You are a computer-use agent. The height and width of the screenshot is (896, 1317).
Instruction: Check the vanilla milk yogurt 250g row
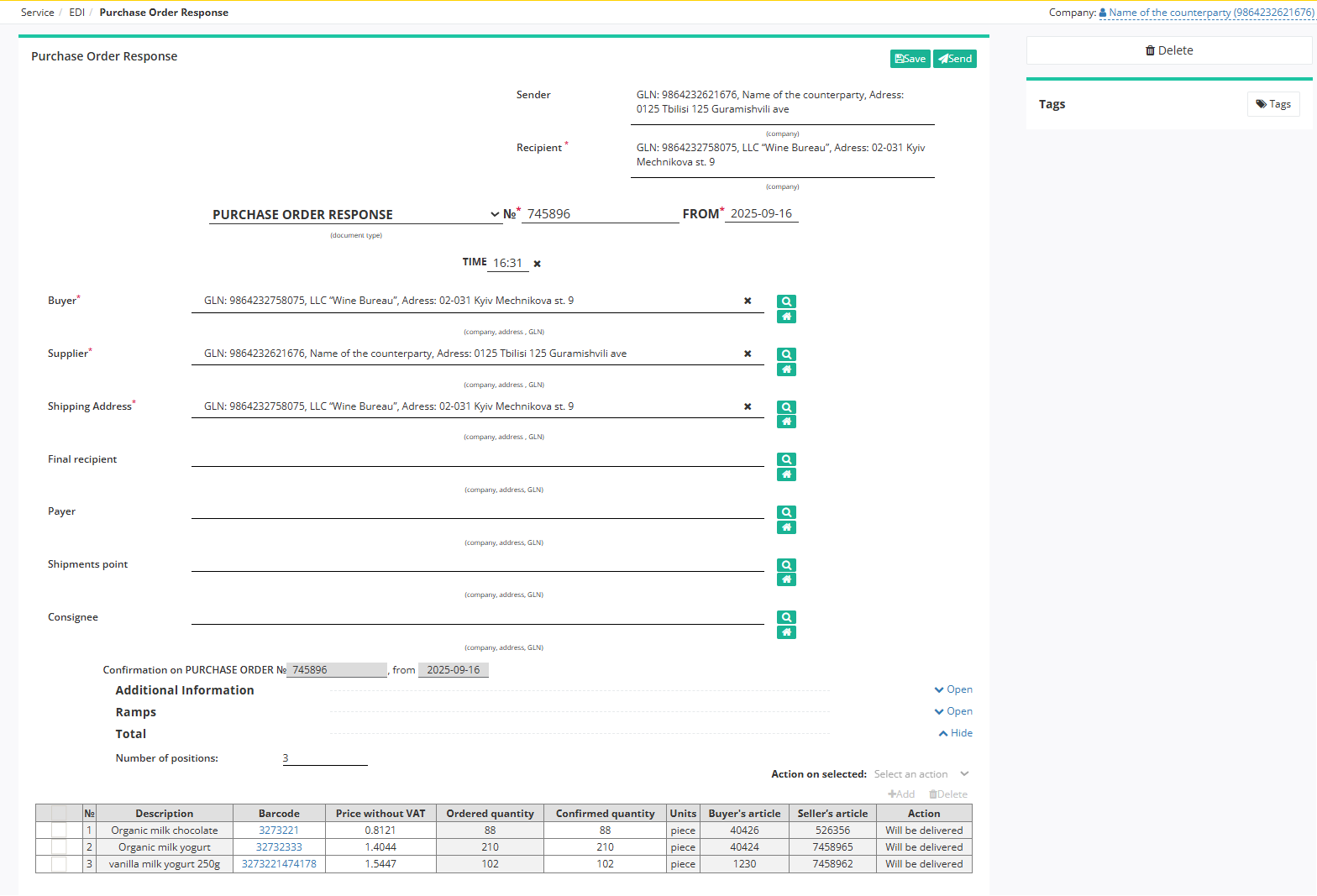(x=59, y=863)
